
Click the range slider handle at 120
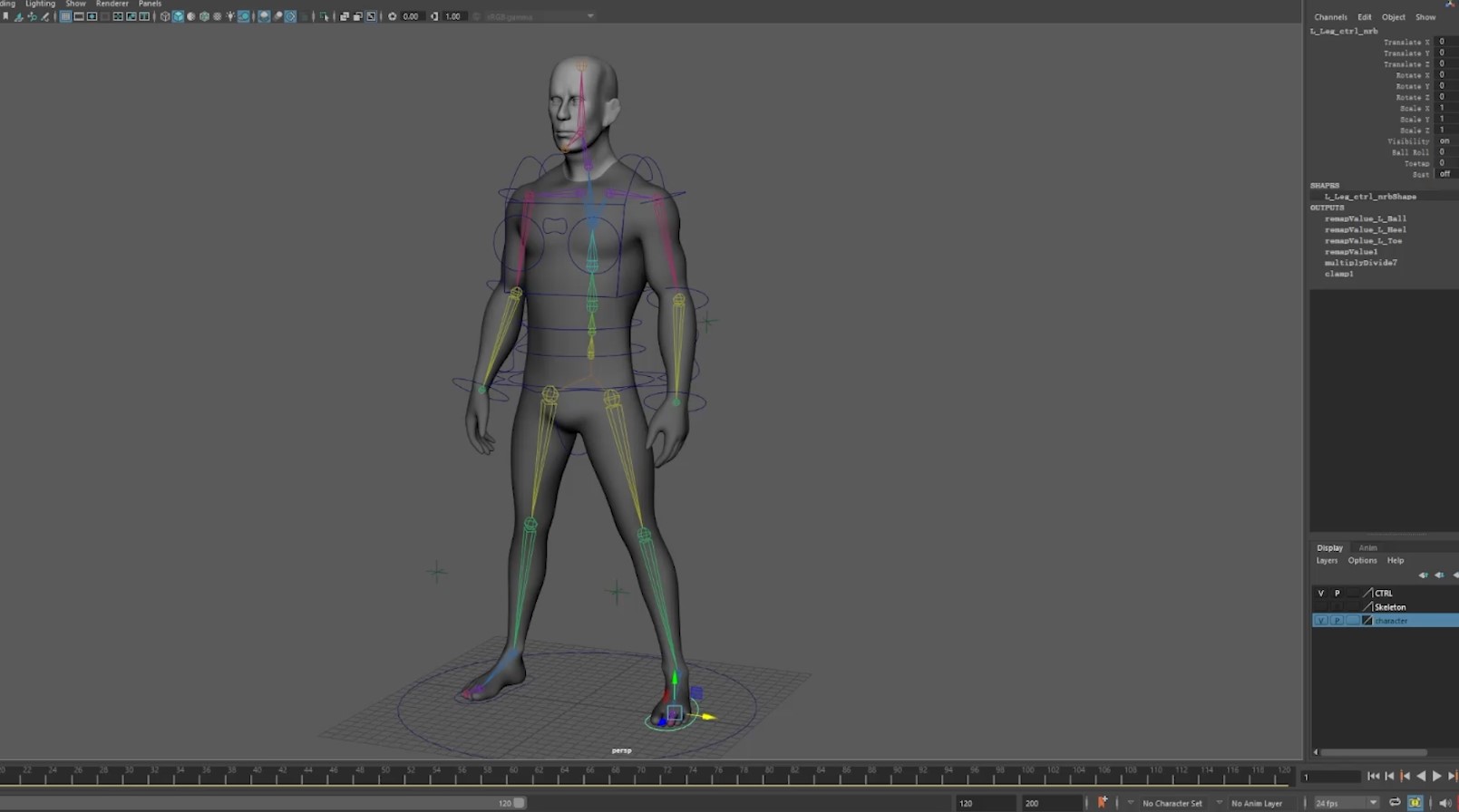[519, 803]
